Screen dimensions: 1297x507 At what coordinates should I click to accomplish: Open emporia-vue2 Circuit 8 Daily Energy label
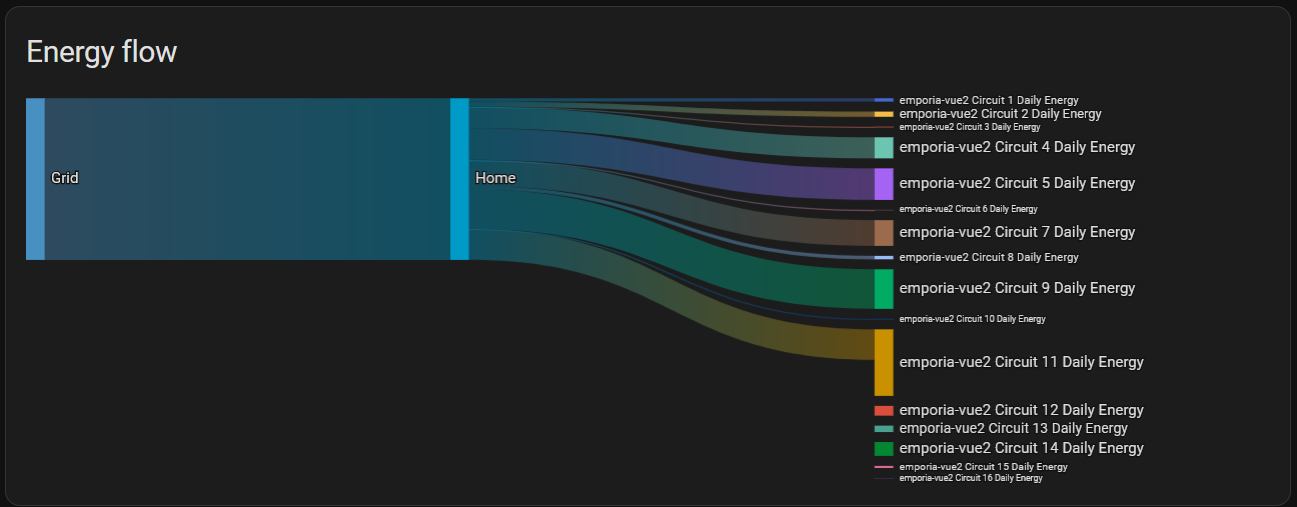point(989,257)
